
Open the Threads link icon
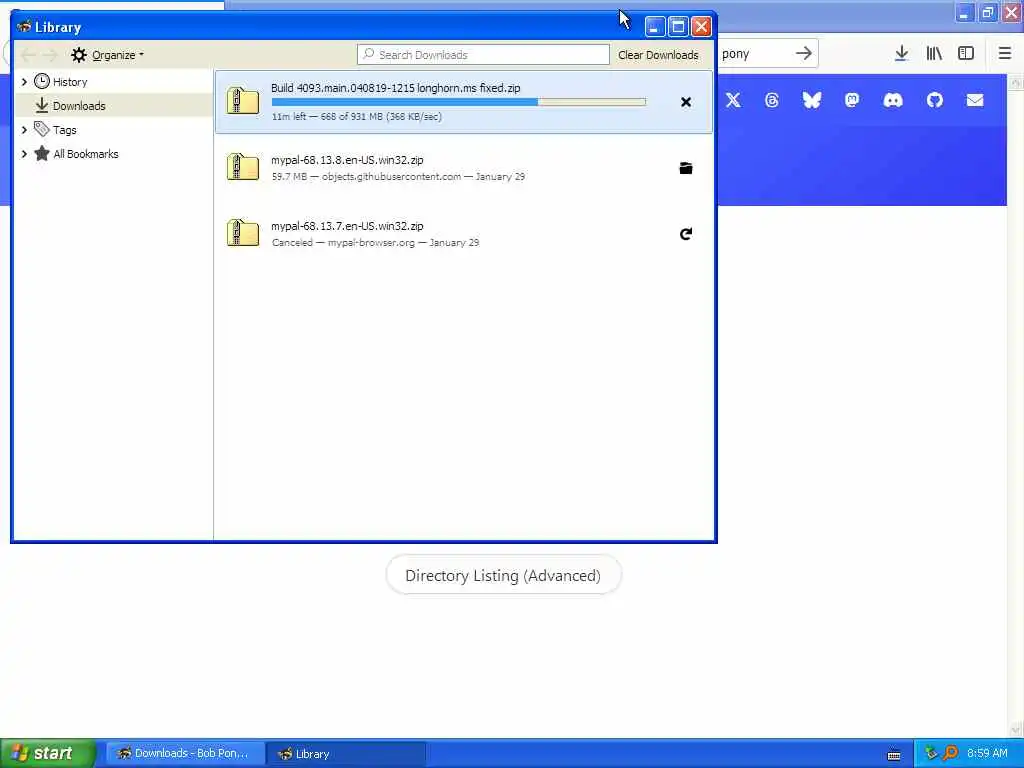click(x=772, y=100)
